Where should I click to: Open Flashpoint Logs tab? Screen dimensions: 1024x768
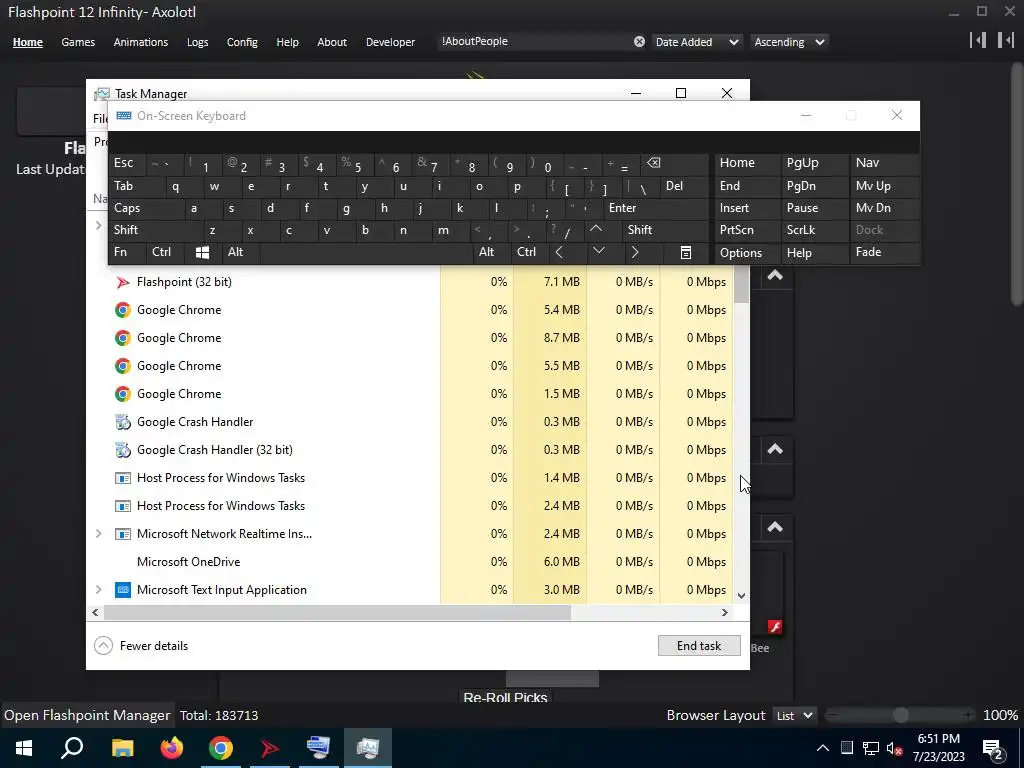pyautogui.click(x=197, y=42)
